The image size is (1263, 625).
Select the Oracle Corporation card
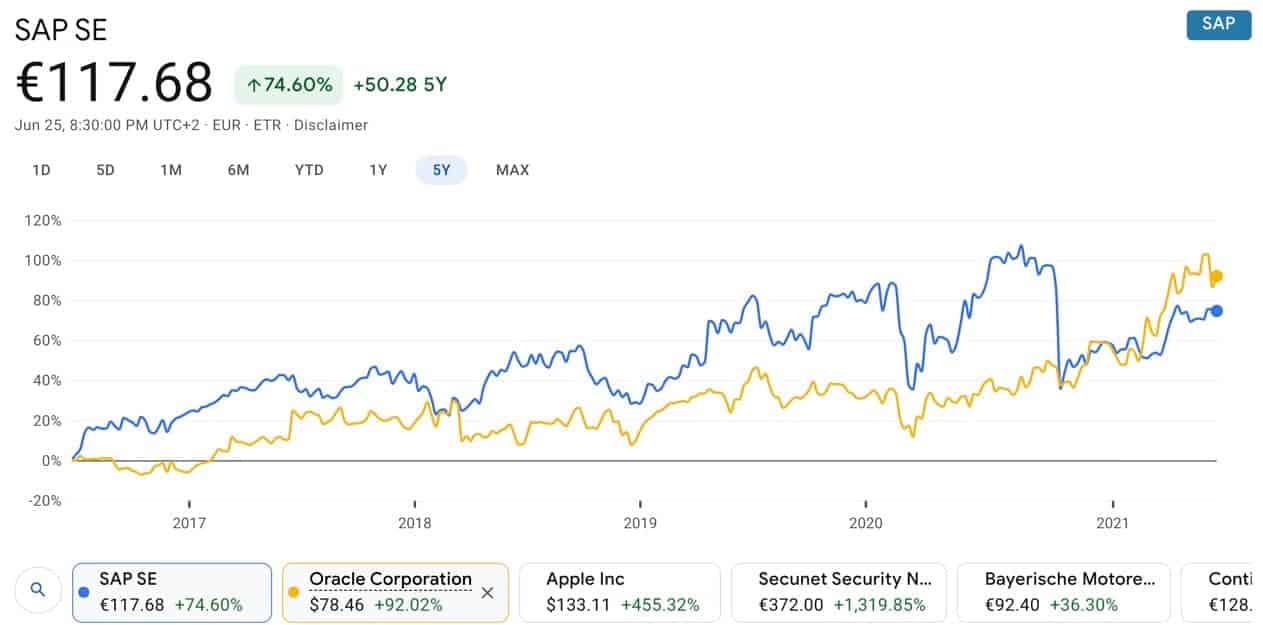(x=396, y=592)
